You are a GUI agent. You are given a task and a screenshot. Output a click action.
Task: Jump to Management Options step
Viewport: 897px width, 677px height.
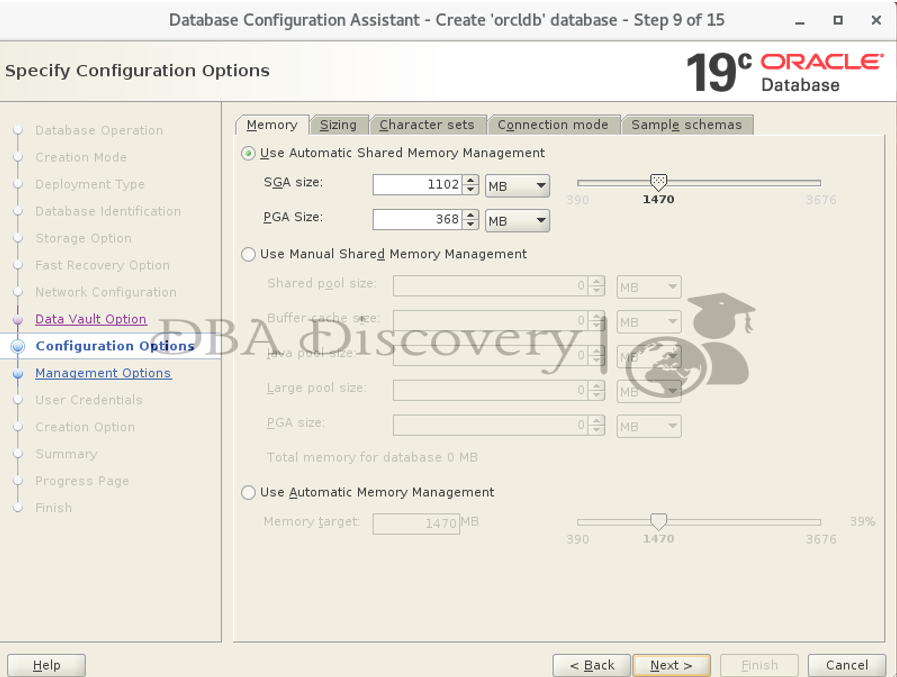point(103,373)
